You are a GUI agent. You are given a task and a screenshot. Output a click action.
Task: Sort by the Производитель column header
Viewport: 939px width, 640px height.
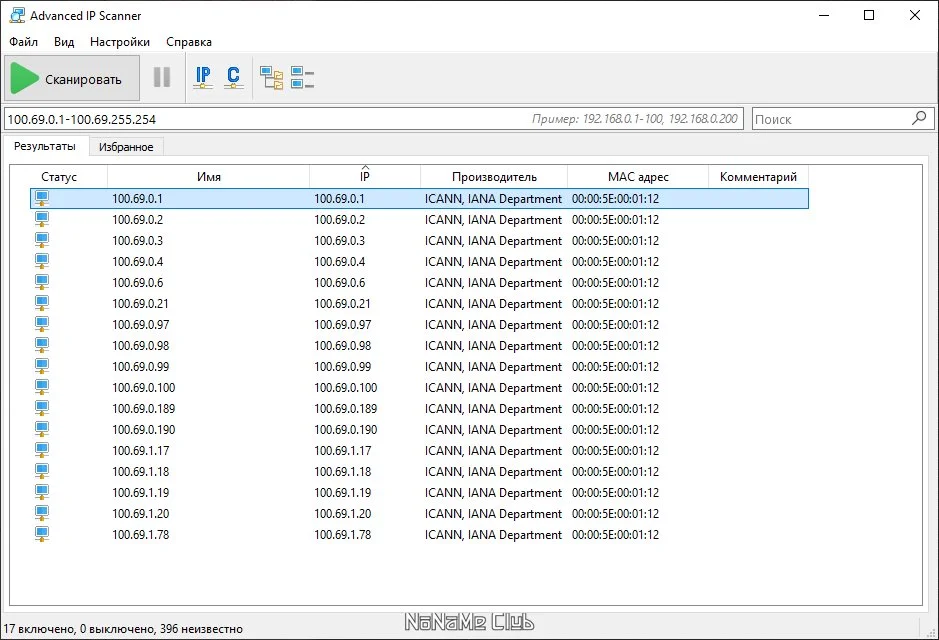tap(494, 177)
